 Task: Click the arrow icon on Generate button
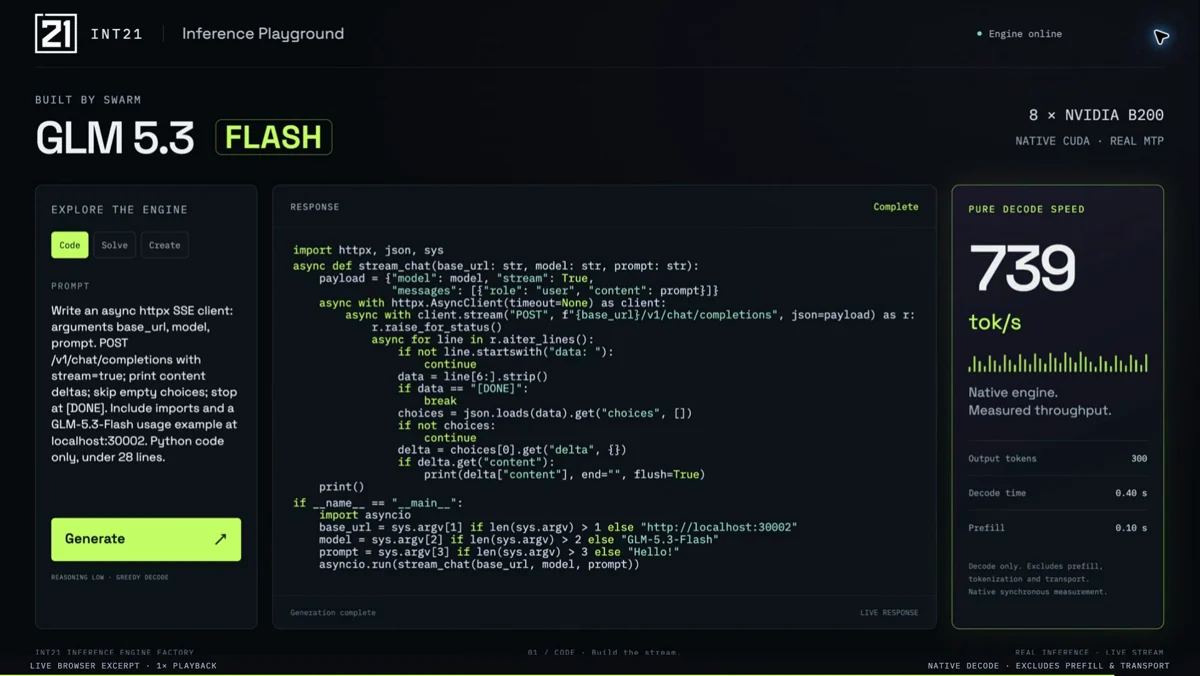pos(220,539)
